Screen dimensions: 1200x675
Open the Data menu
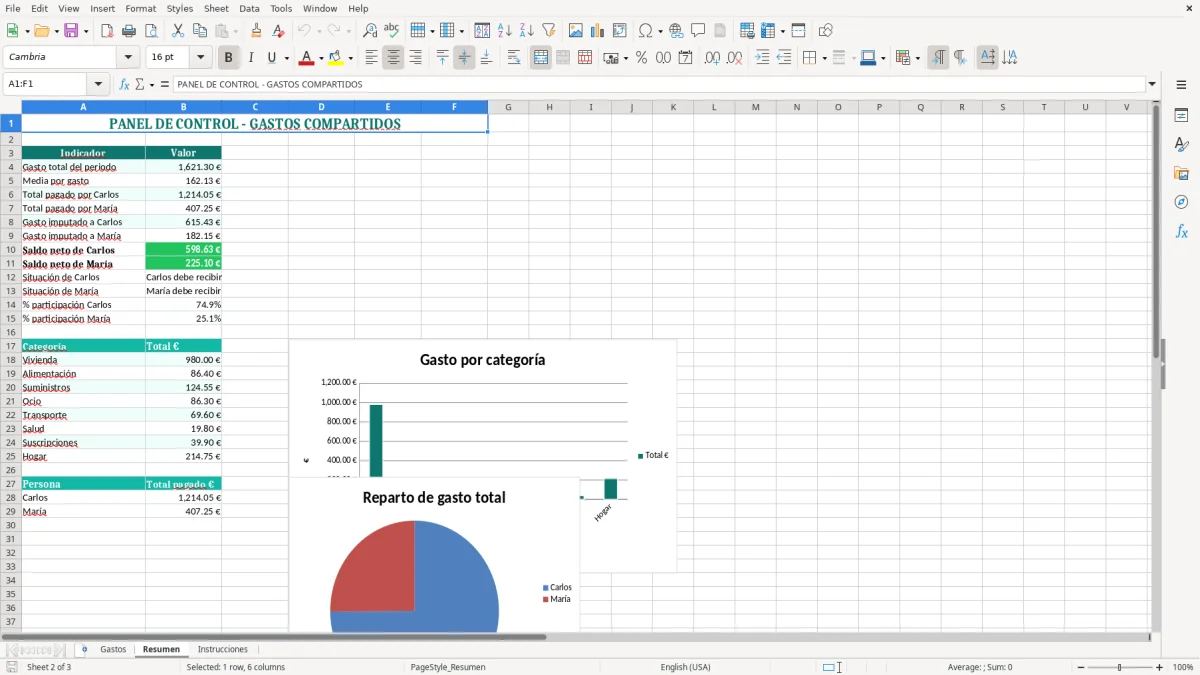click(249, 8)
